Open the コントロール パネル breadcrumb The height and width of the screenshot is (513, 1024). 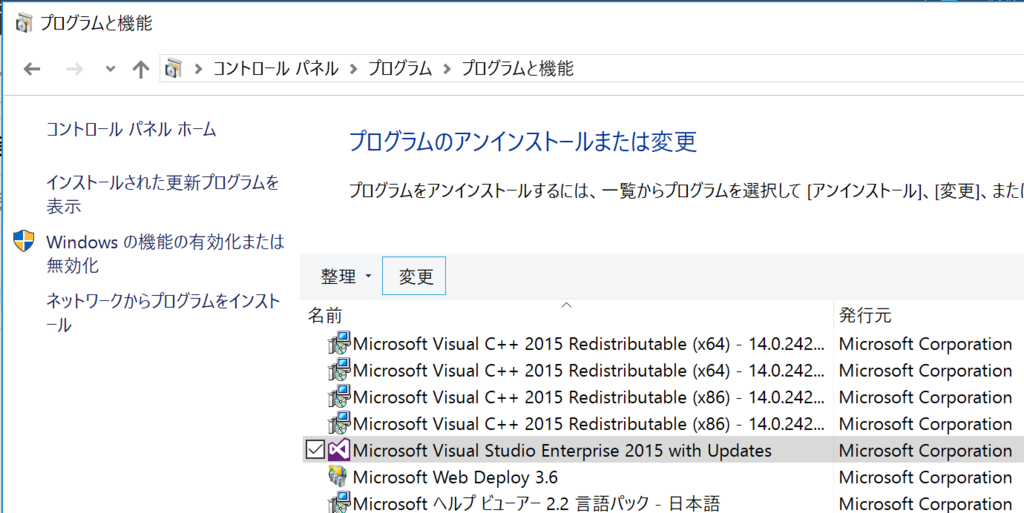[276, 68]
